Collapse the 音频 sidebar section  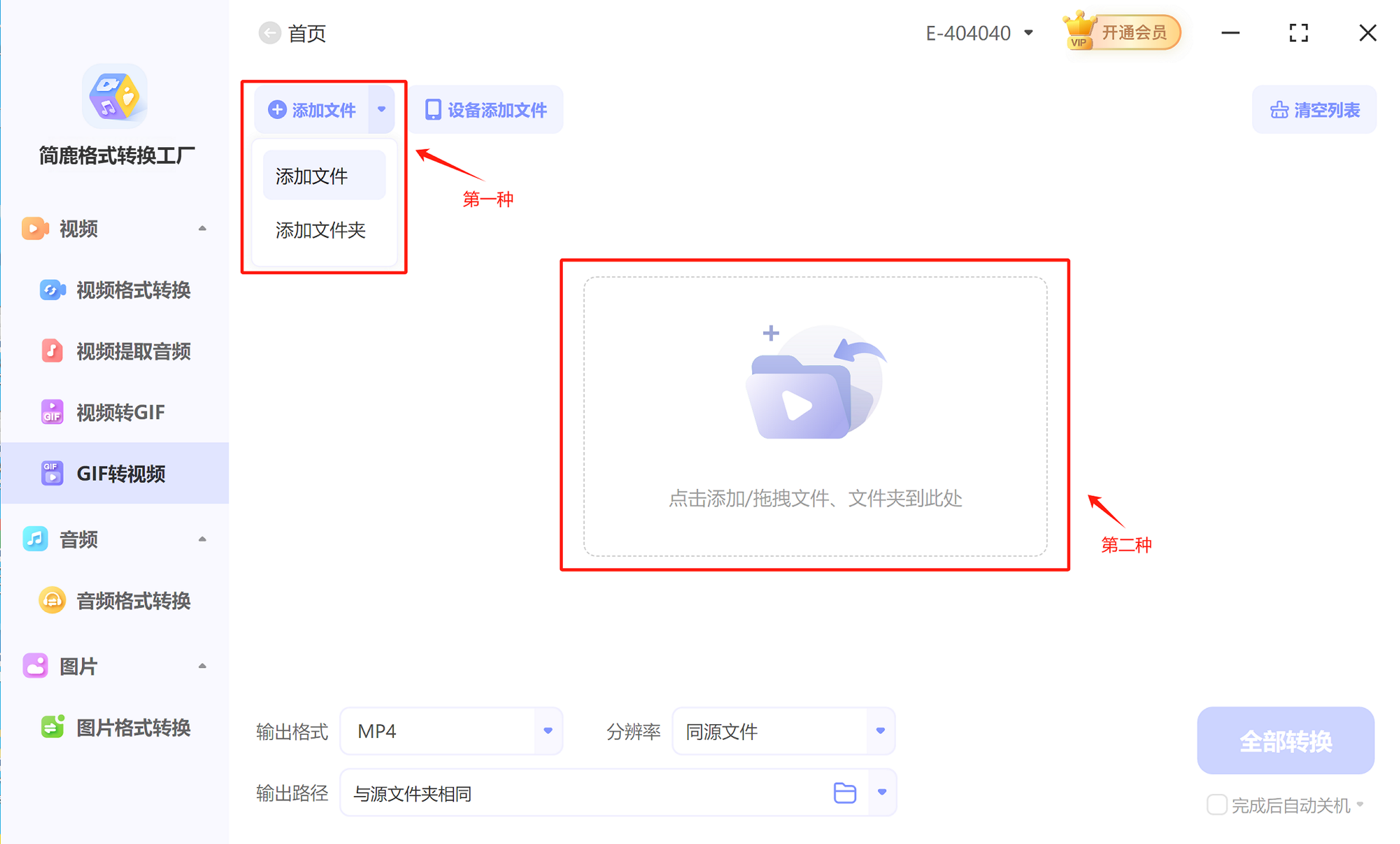click(x=202, y=539)
